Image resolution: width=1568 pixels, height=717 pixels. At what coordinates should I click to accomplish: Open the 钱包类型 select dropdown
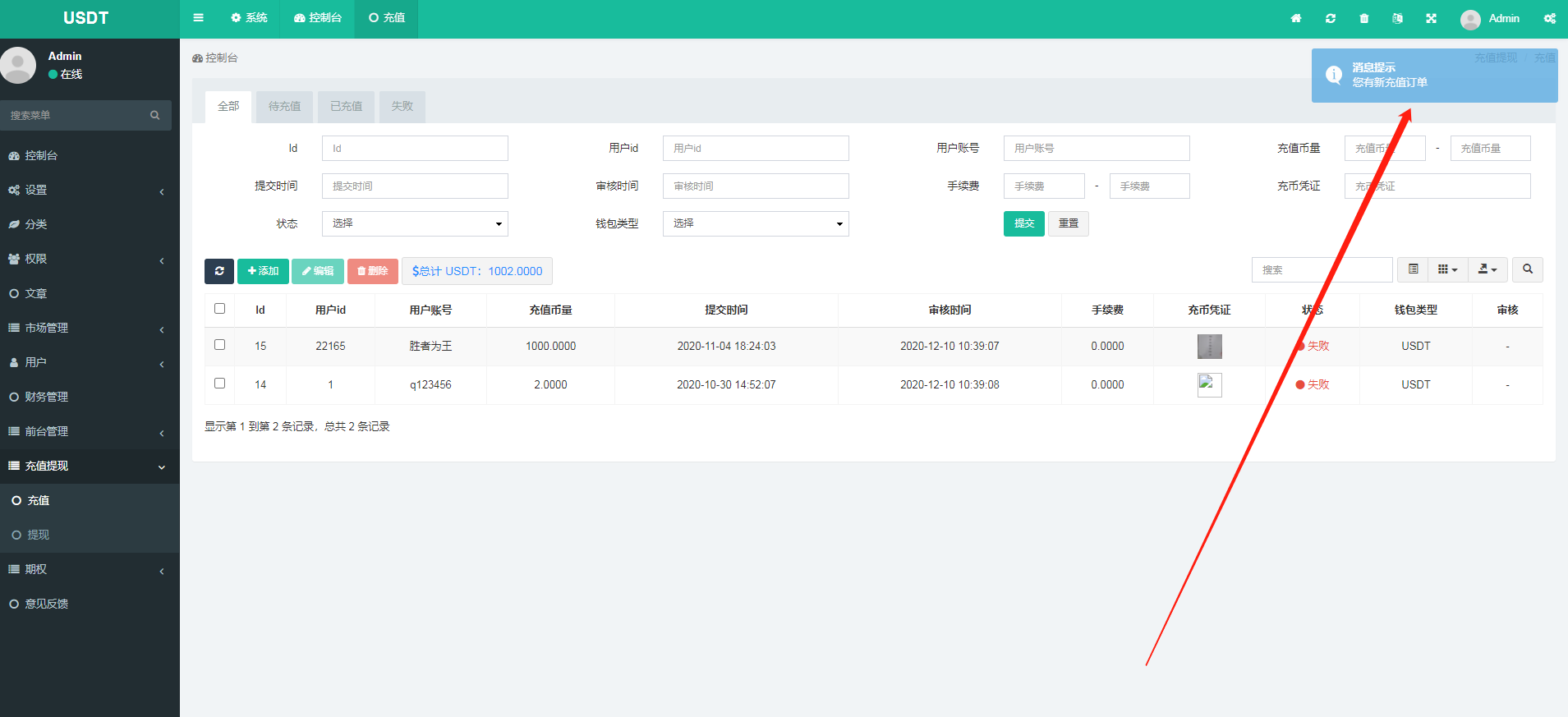click(756, 223)
